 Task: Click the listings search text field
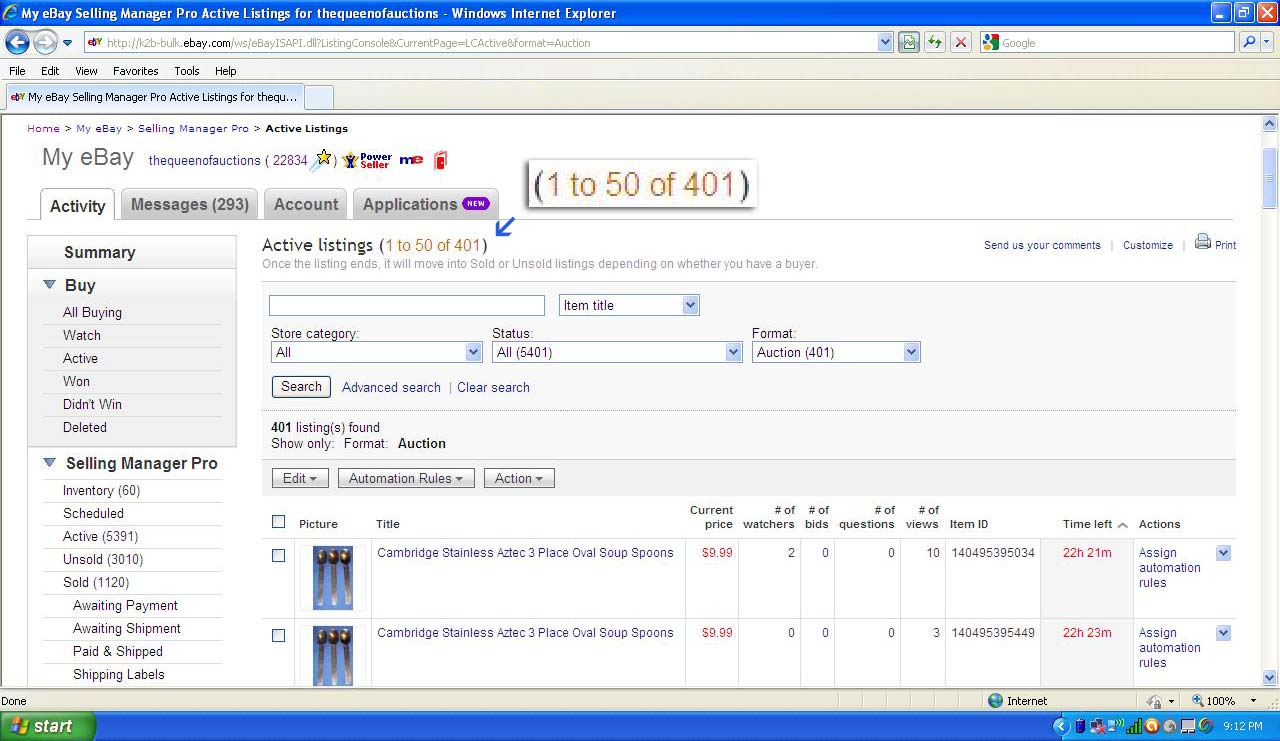click(407, 305)
